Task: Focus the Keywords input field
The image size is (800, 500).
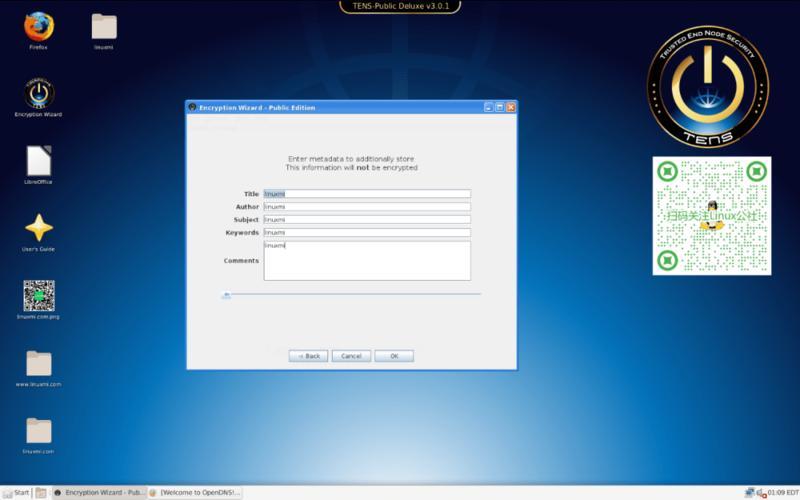Action: pyautogui.click(x=367, y=233)
